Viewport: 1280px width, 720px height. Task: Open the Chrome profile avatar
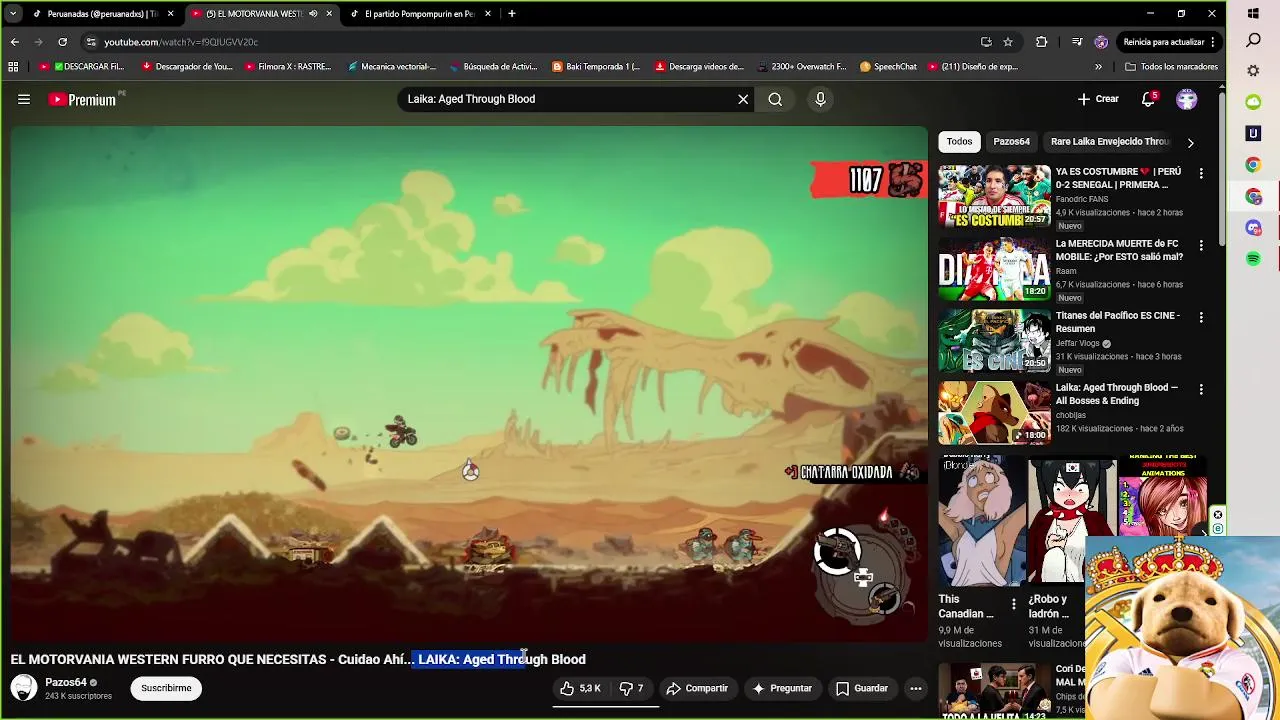tap(1101, 42)
